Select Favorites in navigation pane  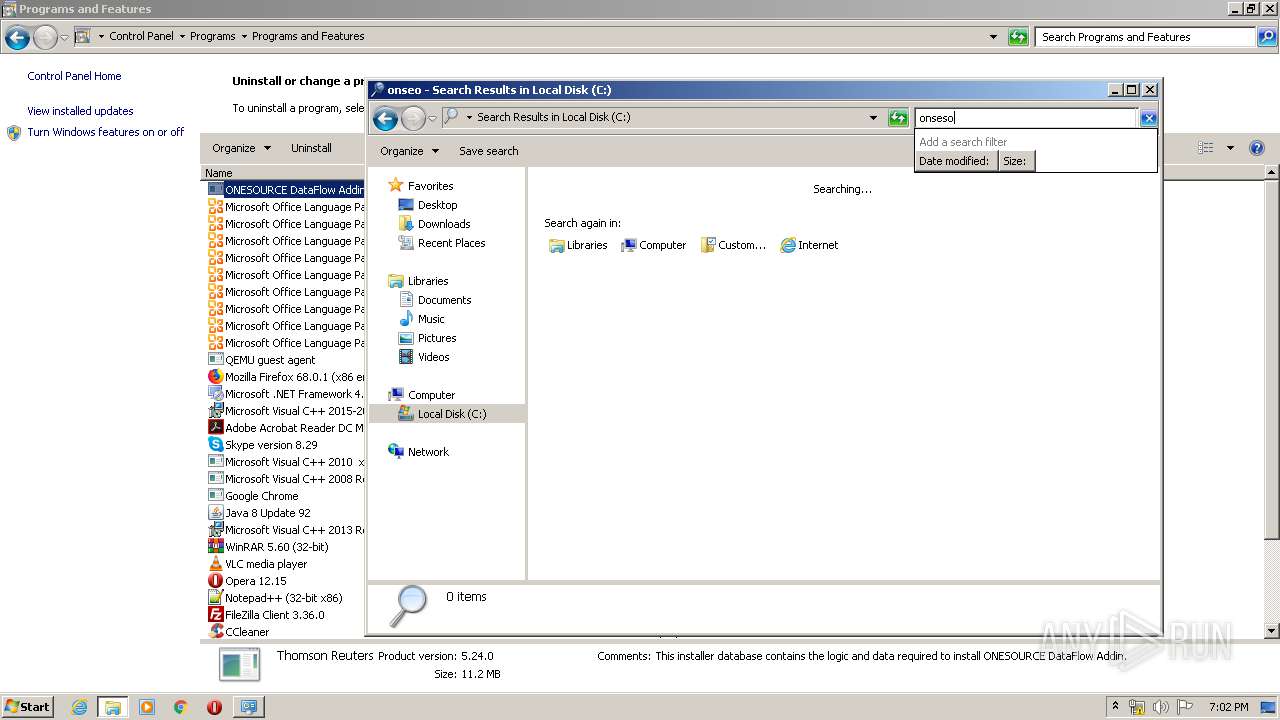click(x=430, y=186)
